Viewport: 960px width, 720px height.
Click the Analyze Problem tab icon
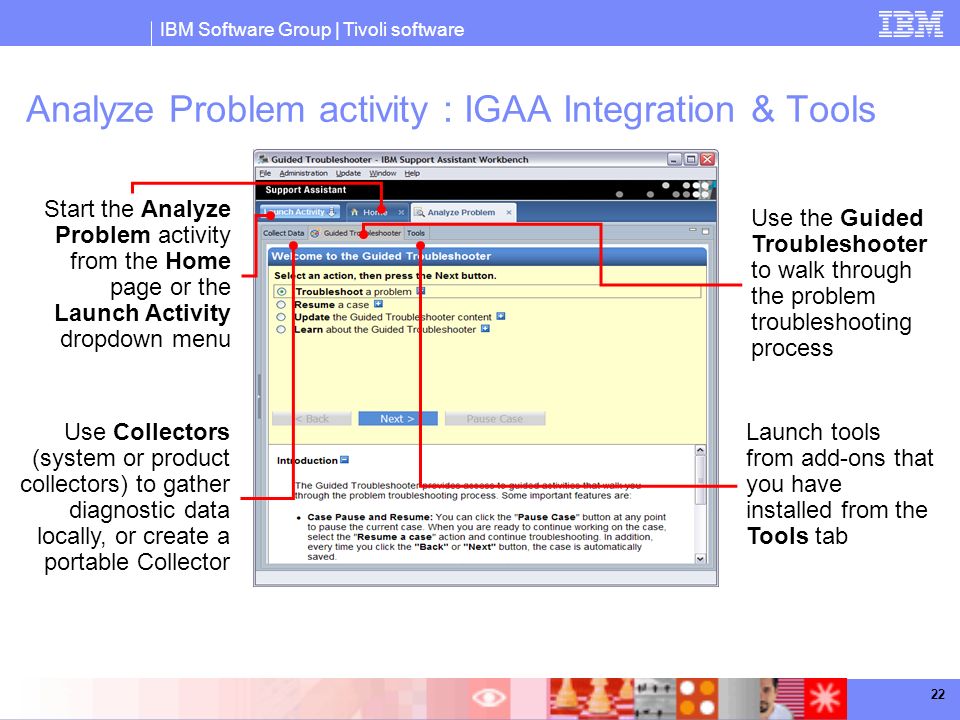click(419, 212)
